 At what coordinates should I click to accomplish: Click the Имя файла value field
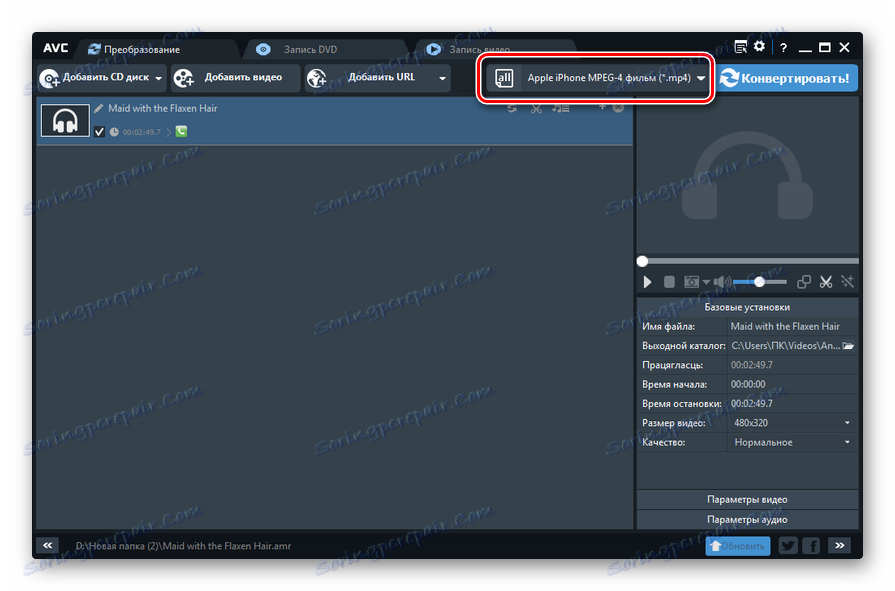pyautogui.click(x=792, y=327)
